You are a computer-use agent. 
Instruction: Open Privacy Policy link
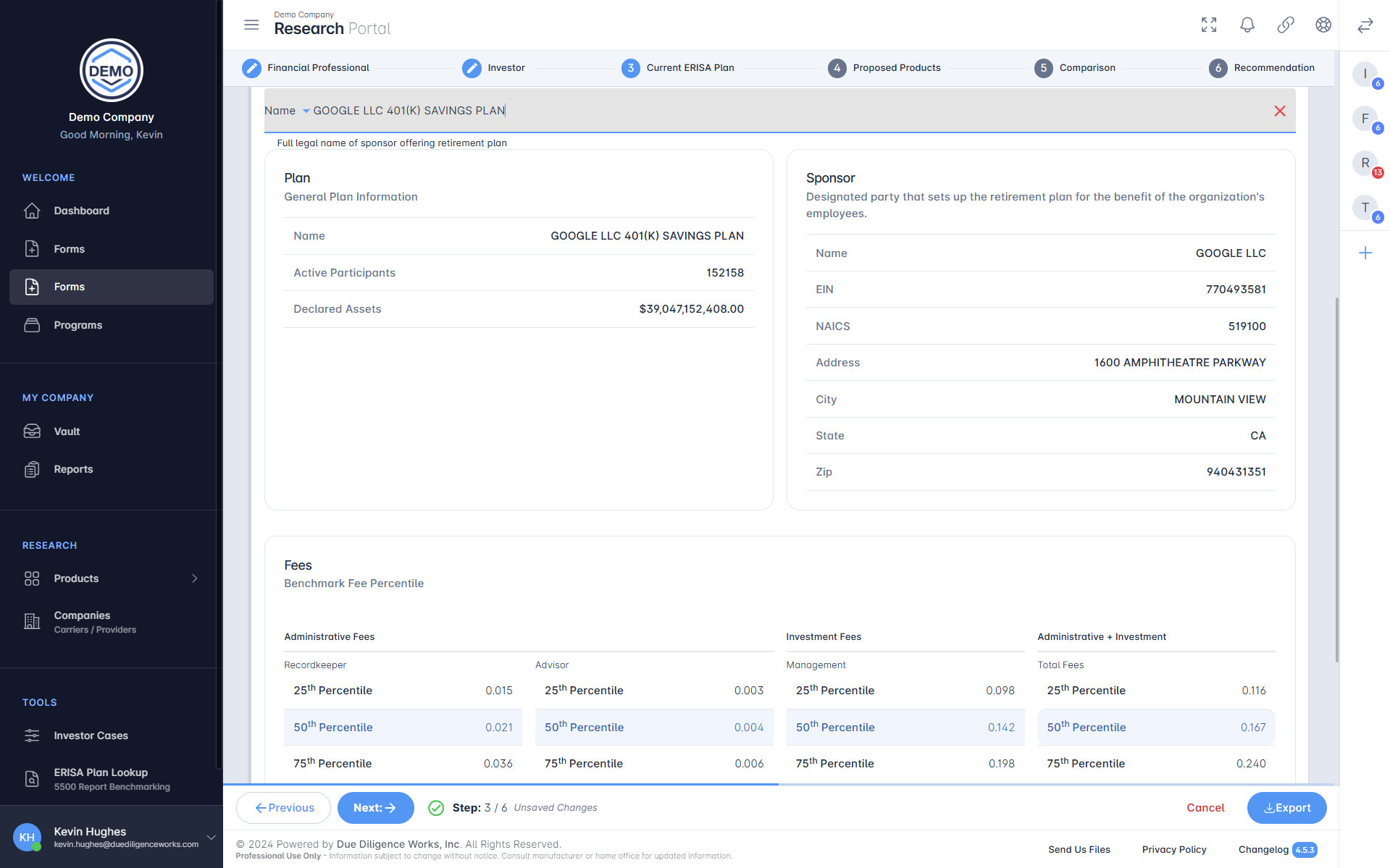point(1174,849)
